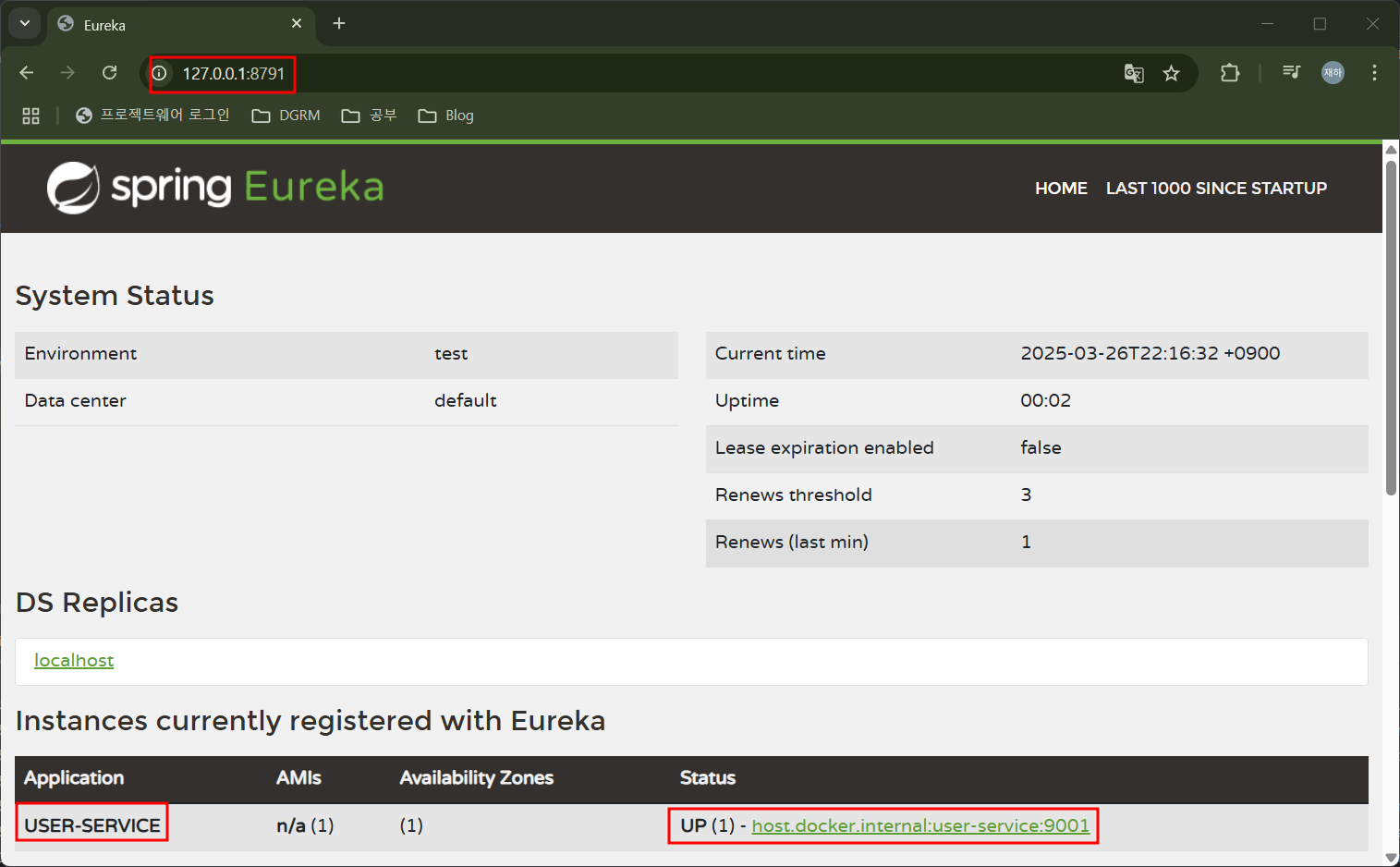Click the Status column header
This screenshot has height=867, width=1400.
click(708, 778)
